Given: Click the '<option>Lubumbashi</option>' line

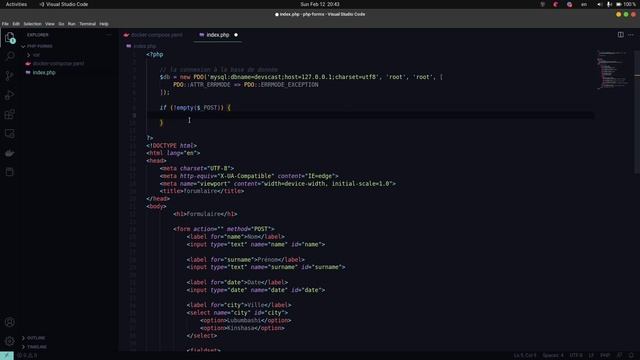Looking at the screenshot, I should [x=246, y=320].
